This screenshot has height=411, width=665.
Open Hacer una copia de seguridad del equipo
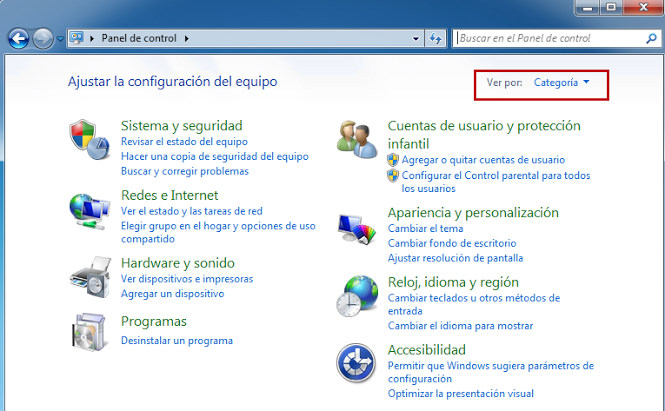point(215,157)
